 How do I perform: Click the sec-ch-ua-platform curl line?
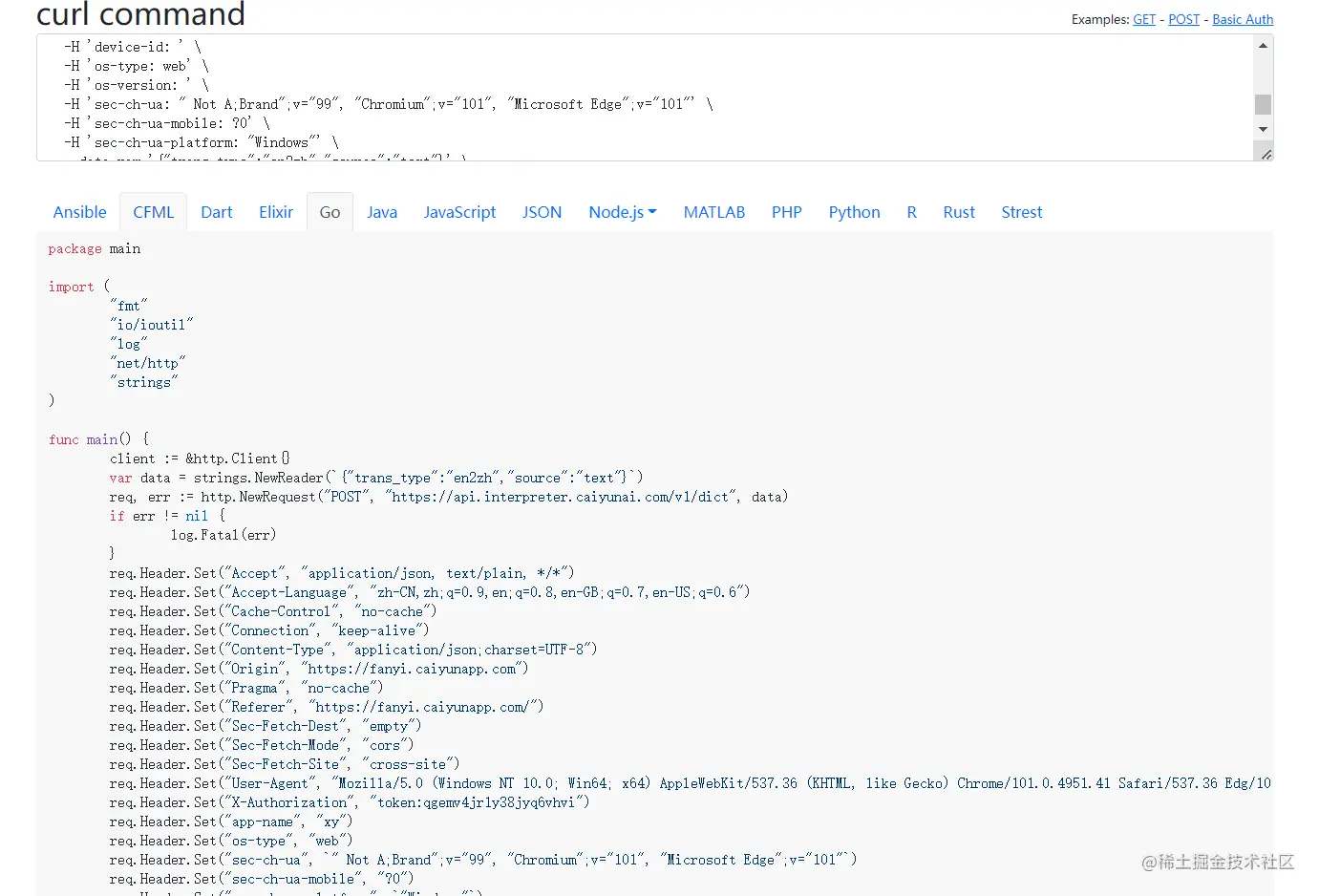pos(202,142)
